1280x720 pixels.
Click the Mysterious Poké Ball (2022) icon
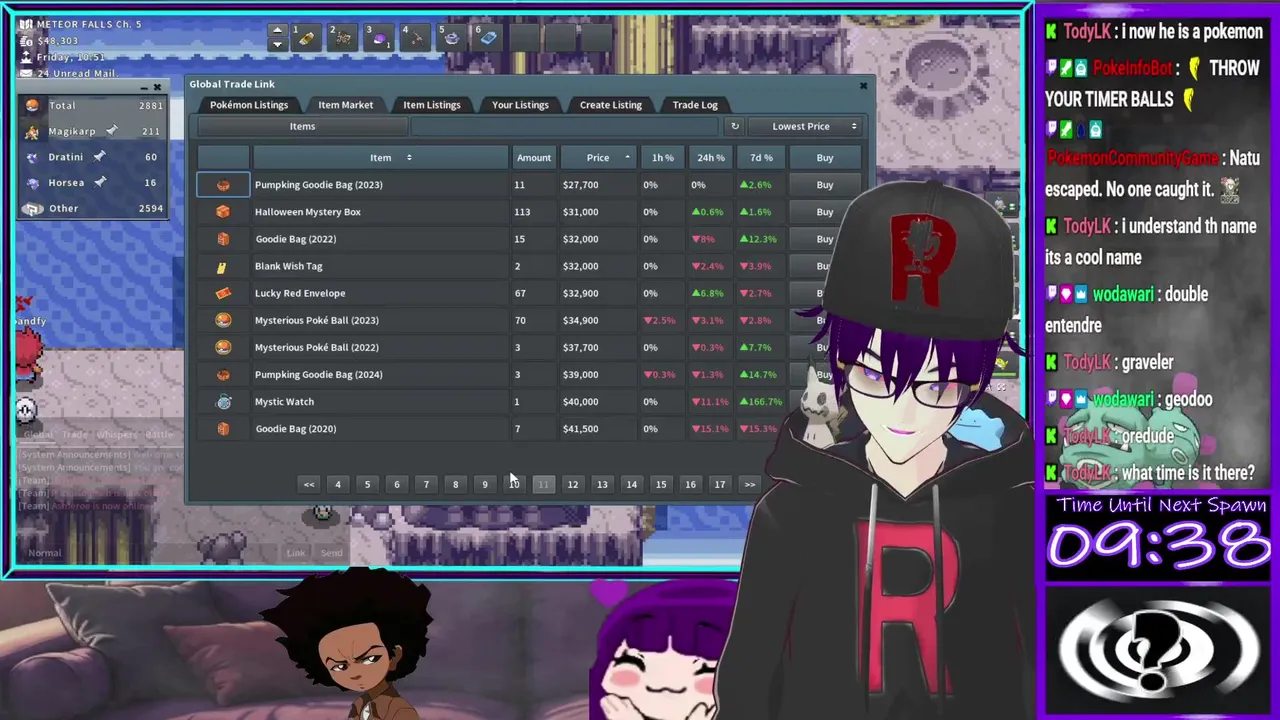tap(223, 347)
